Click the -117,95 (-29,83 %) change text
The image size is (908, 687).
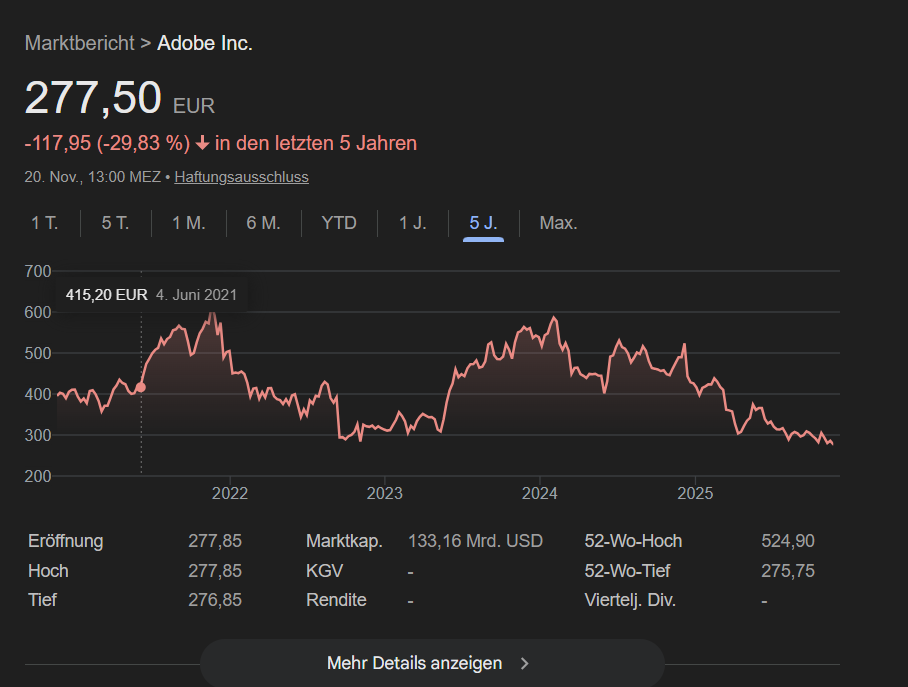pos(107,143)
